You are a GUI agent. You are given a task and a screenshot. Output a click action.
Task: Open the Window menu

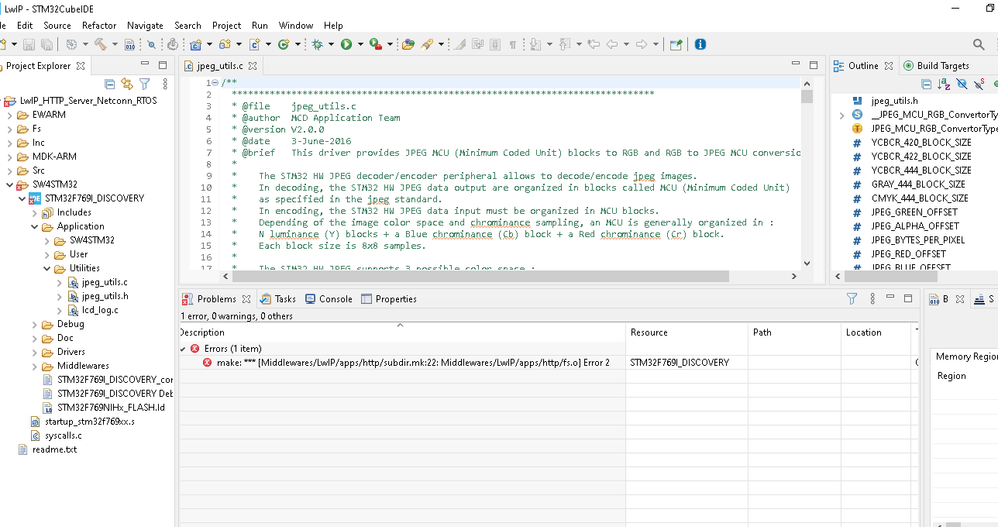296,25
